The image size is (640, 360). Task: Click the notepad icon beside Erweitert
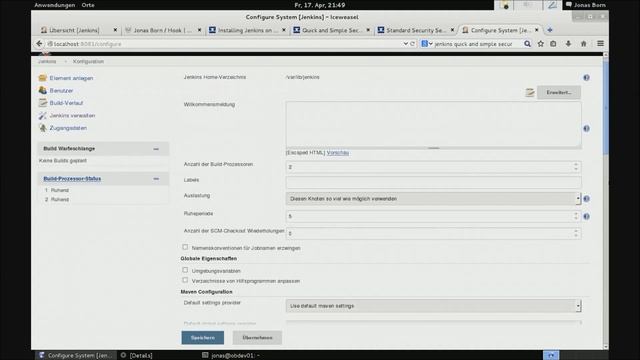coord(530,93)
